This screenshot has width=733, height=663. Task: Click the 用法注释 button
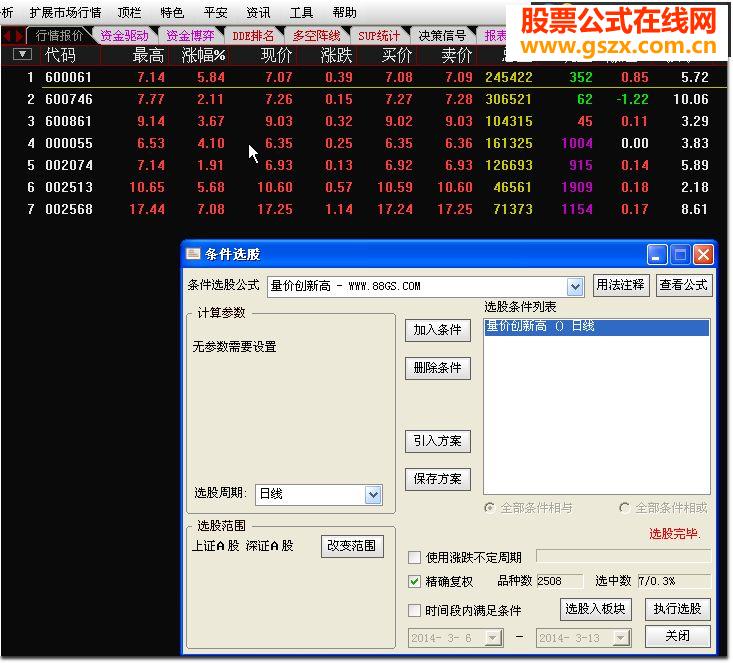click(x=620, y=285)
